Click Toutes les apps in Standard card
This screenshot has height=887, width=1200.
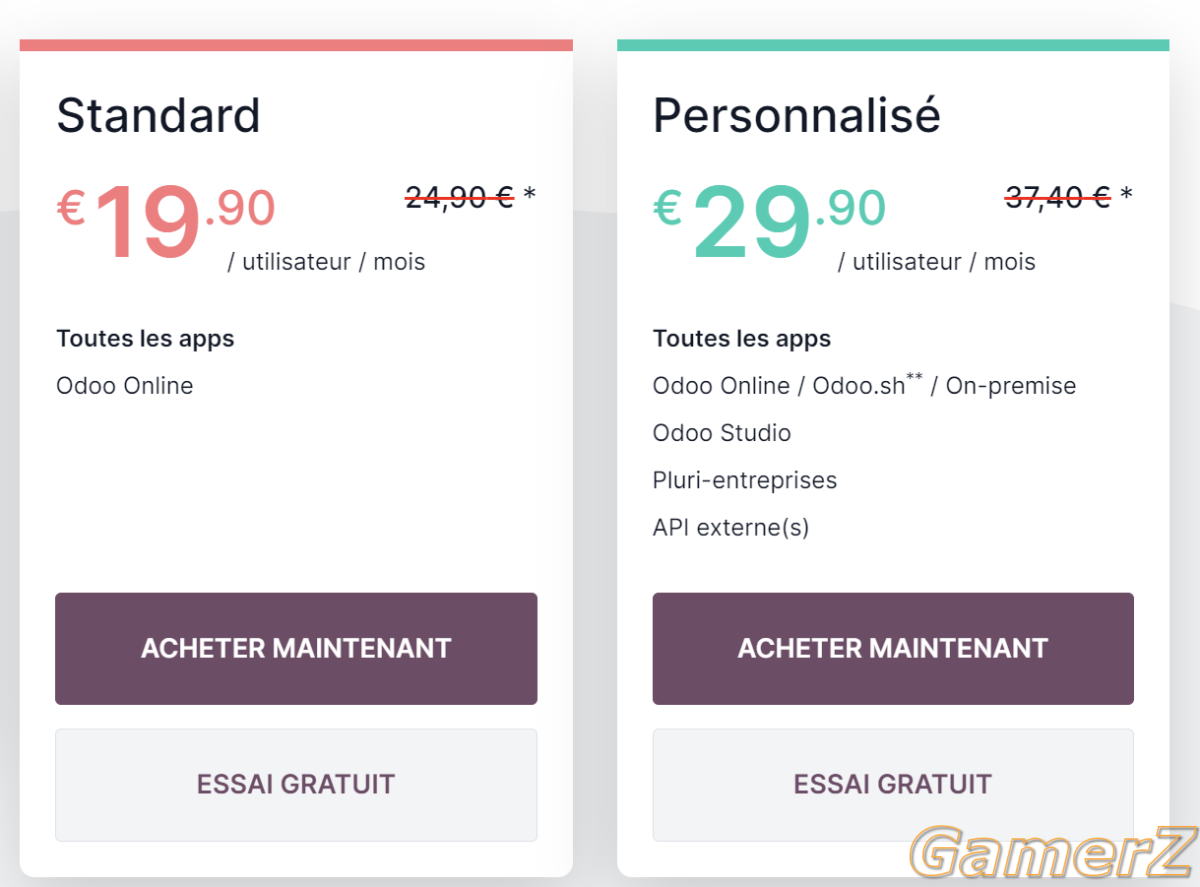pyautogui.click(x=145, y=339)
